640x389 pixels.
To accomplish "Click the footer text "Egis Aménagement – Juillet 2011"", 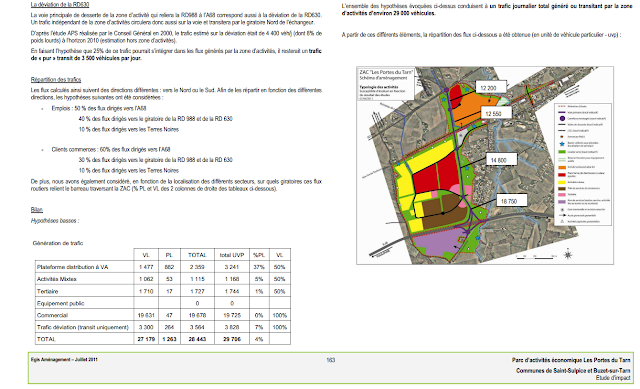I will (x=64, y=360).
